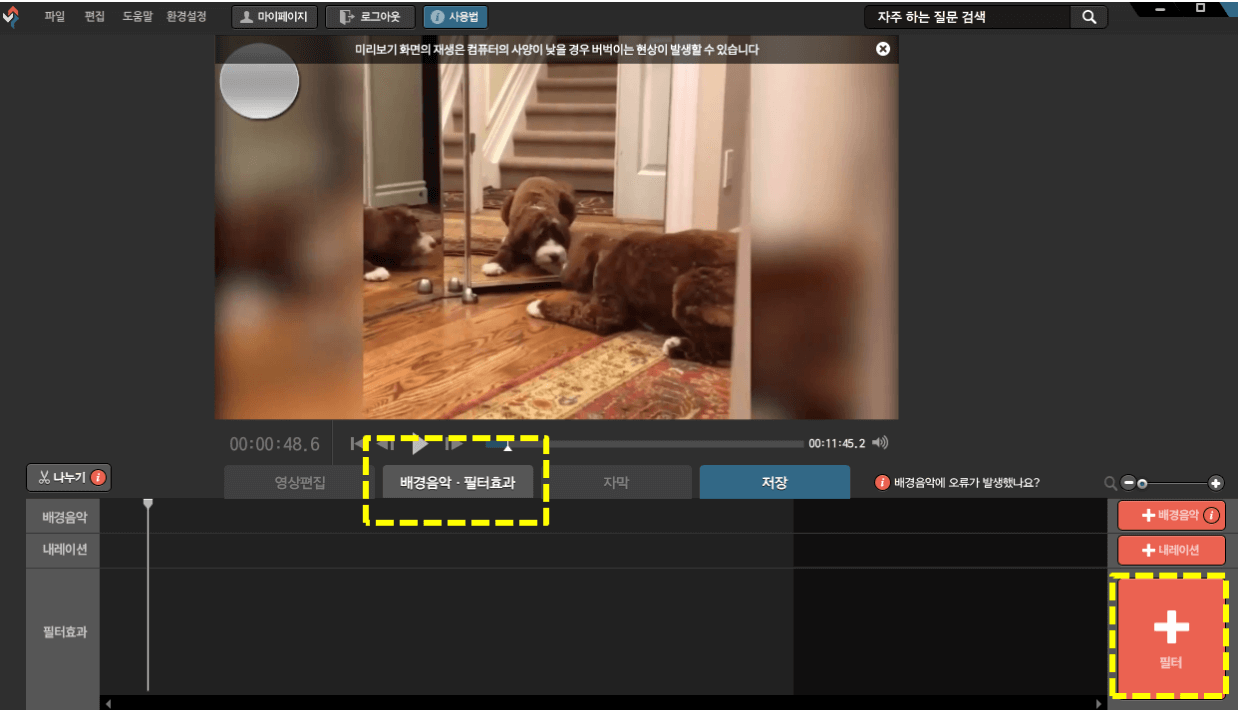Open the 파일 menu

(54, 17)
